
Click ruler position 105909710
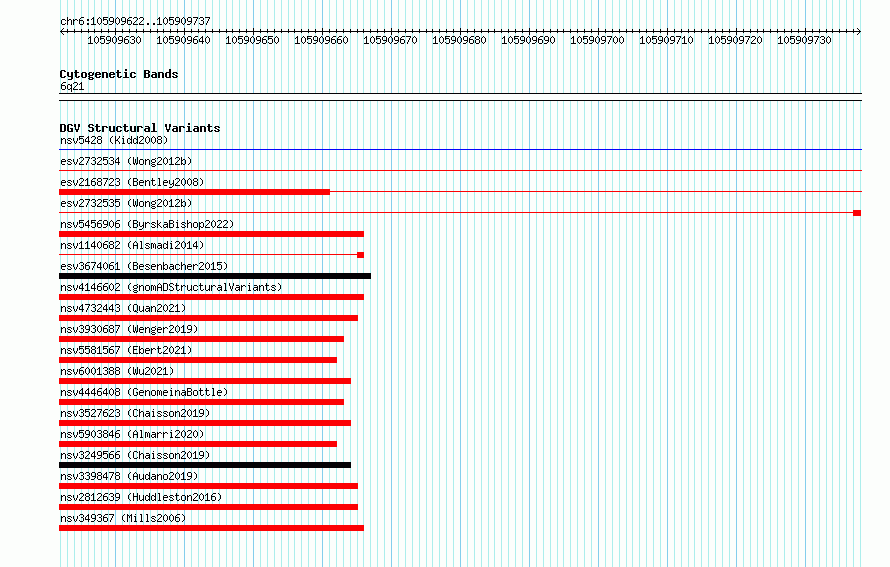point(666,40)
